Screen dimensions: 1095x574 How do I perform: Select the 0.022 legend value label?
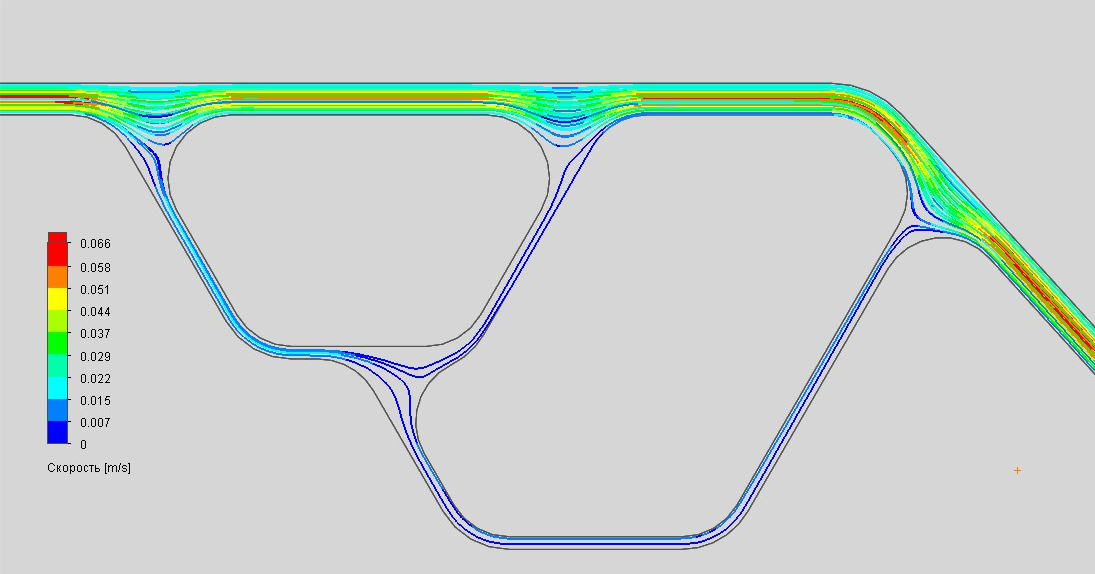[x=95, y=379]
